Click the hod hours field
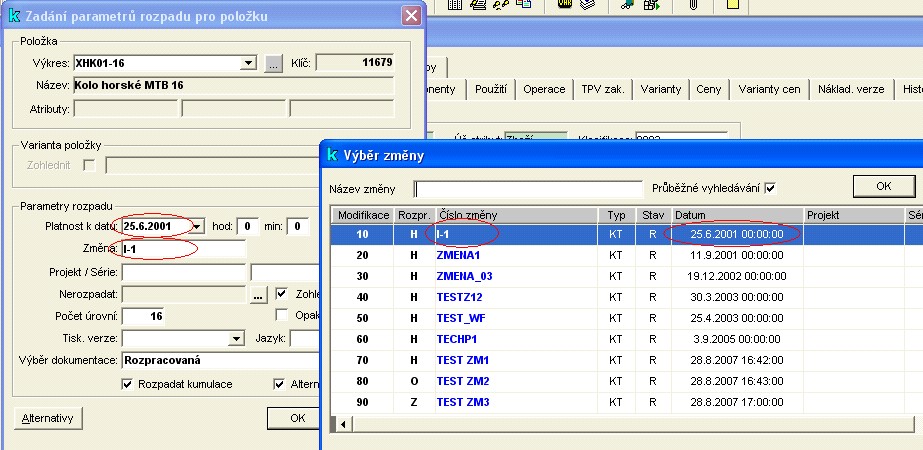The height and width of the screenshot is (450, 923). tap(248, 226)
